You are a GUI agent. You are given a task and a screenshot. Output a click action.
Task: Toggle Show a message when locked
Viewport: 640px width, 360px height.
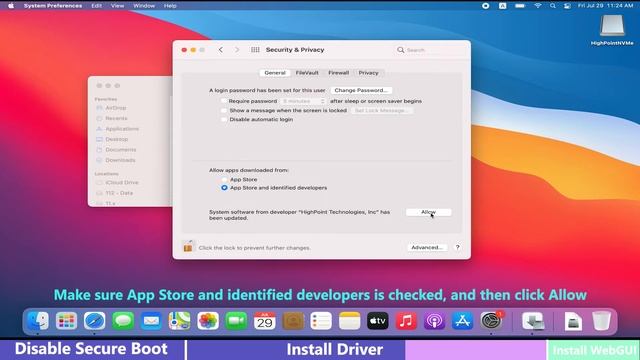pos(224,110)
